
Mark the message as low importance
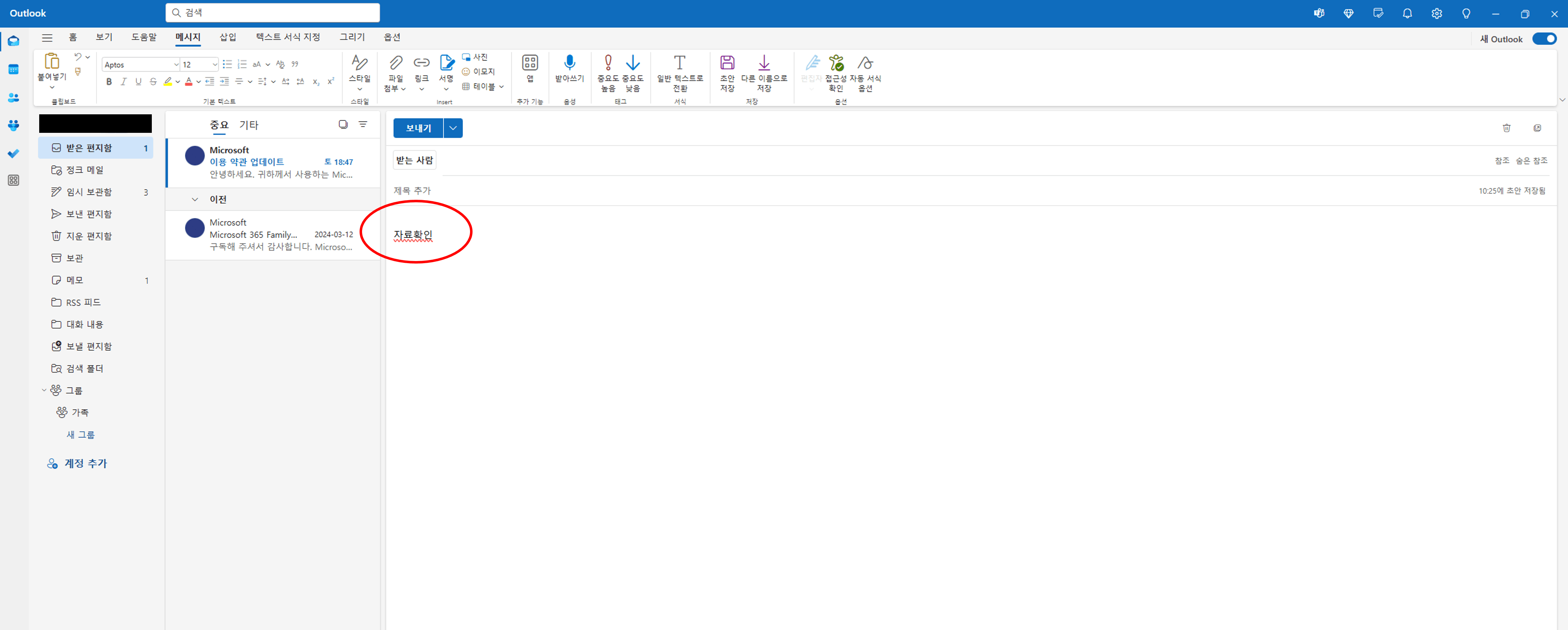(x=633, y=63)
